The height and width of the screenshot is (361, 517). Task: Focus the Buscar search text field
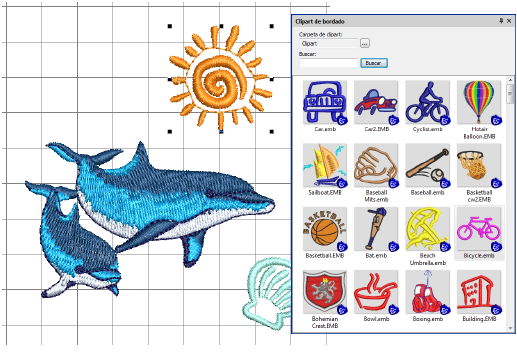328,63
